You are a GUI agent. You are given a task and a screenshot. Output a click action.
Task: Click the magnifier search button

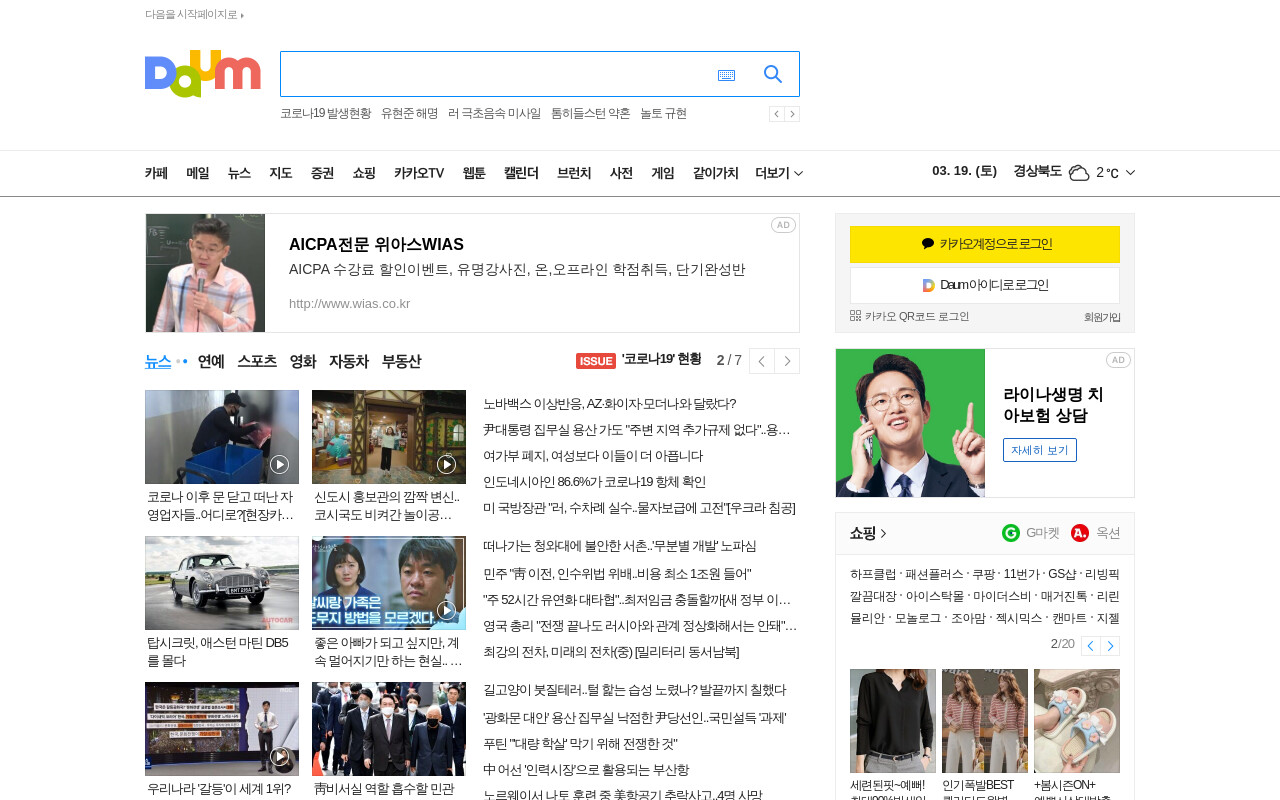pos(773,74)
